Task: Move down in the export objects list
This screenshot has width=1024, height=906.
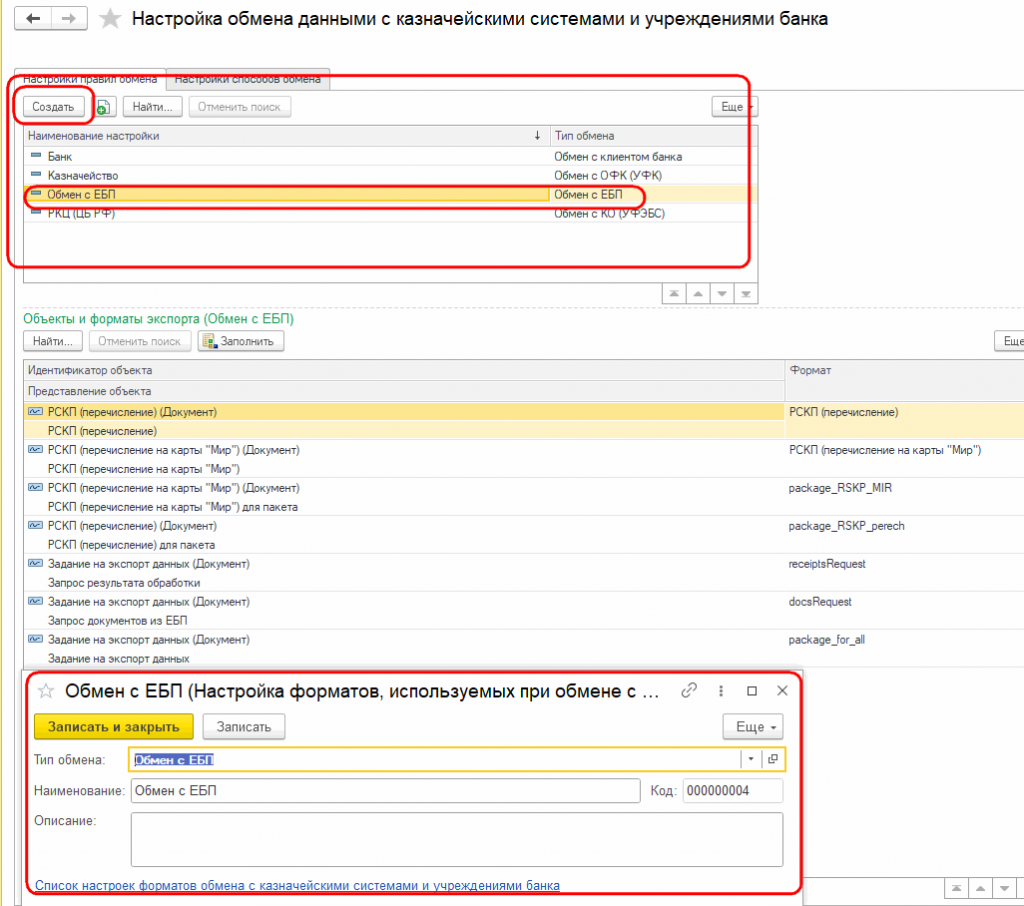Action: (1004, 888)
